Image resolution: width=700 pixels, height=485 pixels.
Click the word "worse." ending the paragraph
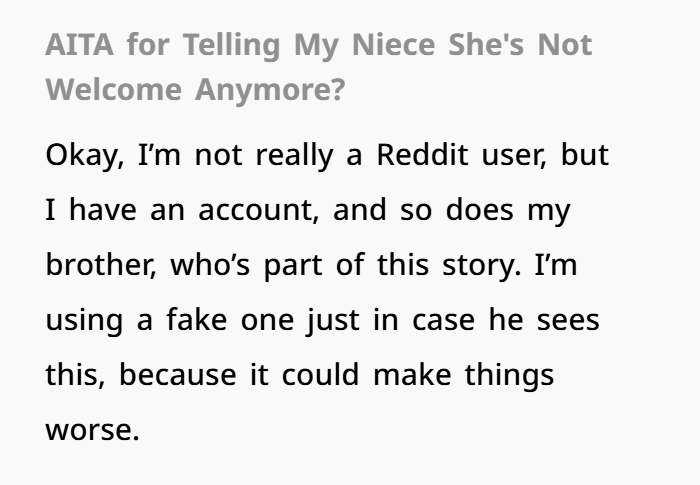click(93, 430)
